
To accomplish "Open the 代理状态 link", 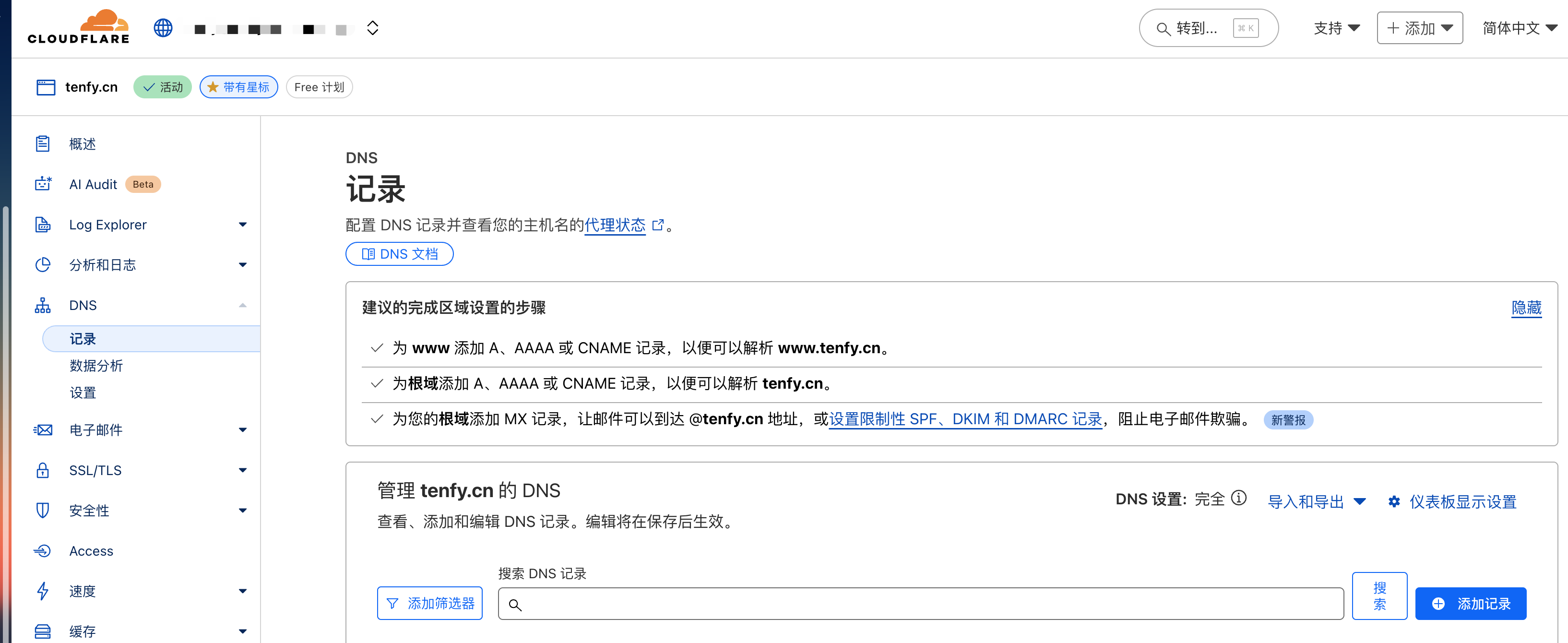I will (x=615, y=226).
